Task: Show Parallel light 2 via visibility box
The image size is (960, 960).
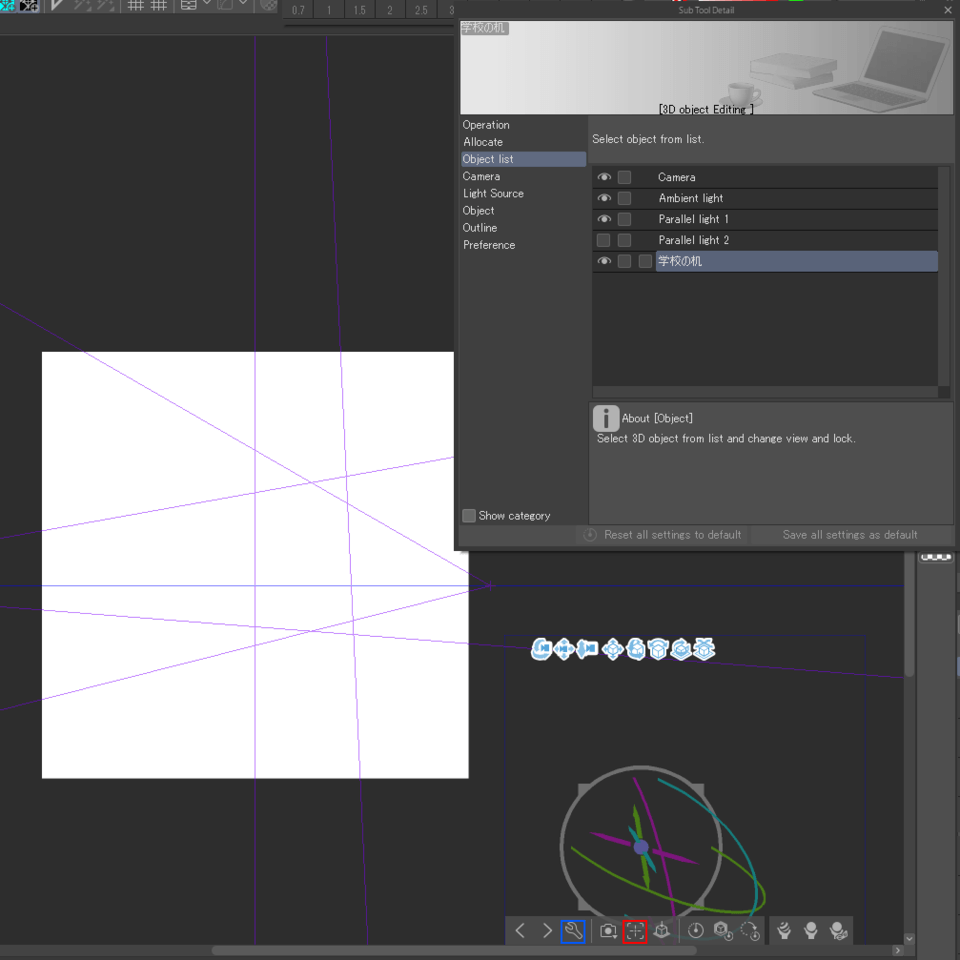Action: (x=604, y=240)
